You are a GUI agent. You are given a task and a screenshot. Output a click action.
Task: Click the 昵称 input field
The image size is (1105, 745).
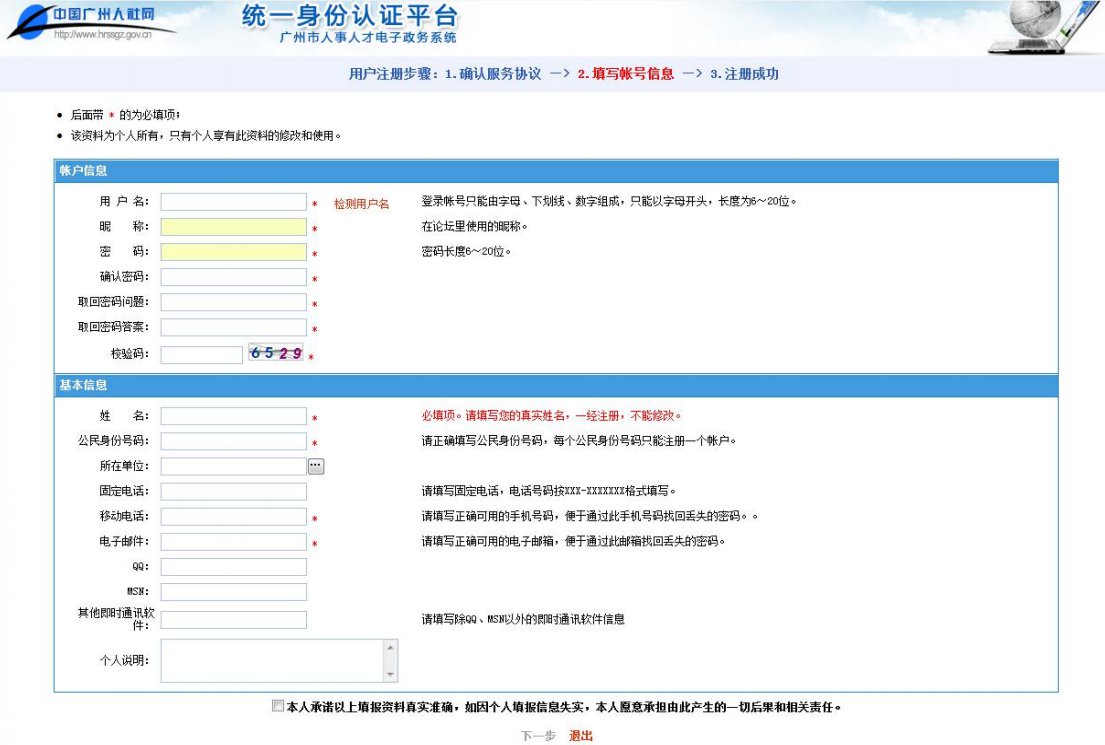pyautogui.click(x=233, y=227)
